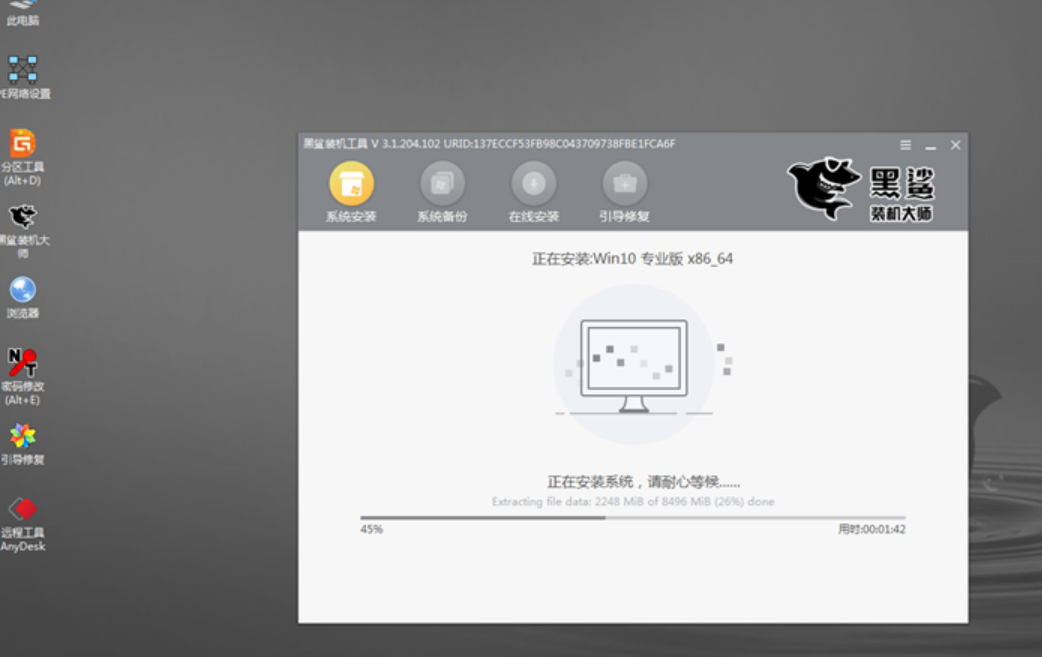
Task: Click the installation progress bar
Action: click(633, 517)
